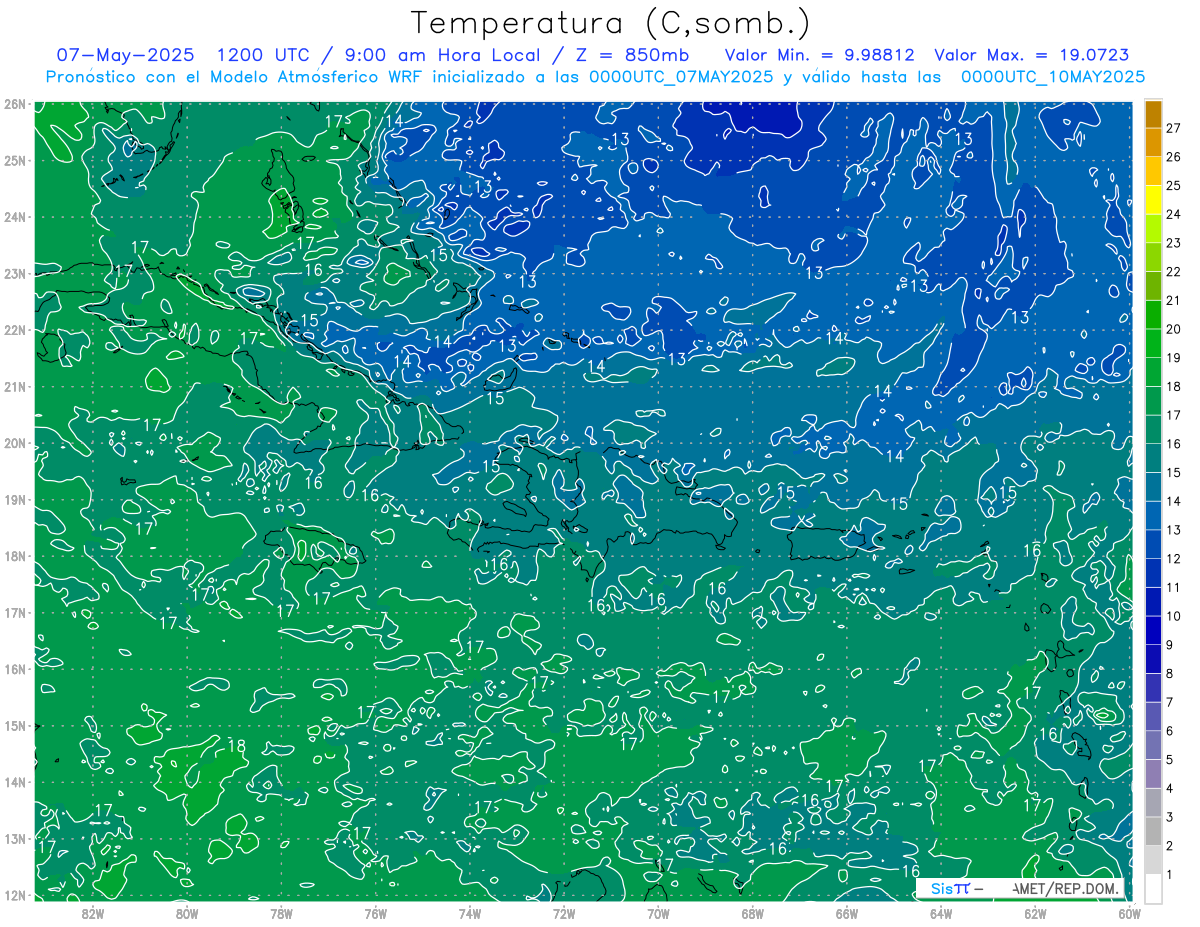Click the colorbar legend label 2
This screenshot has height=927, width=1200.
click(x=1170, y=845)
